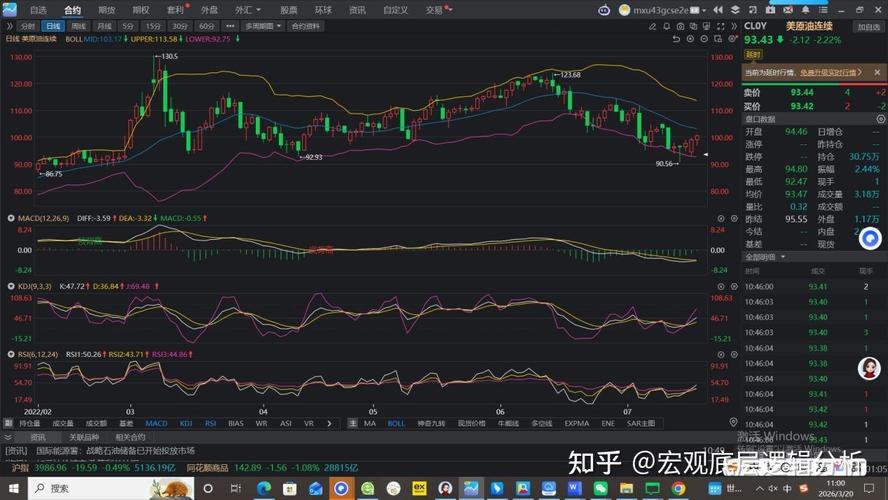
Task: Expand left panel with double chevron
Action: tap(9, 26)
